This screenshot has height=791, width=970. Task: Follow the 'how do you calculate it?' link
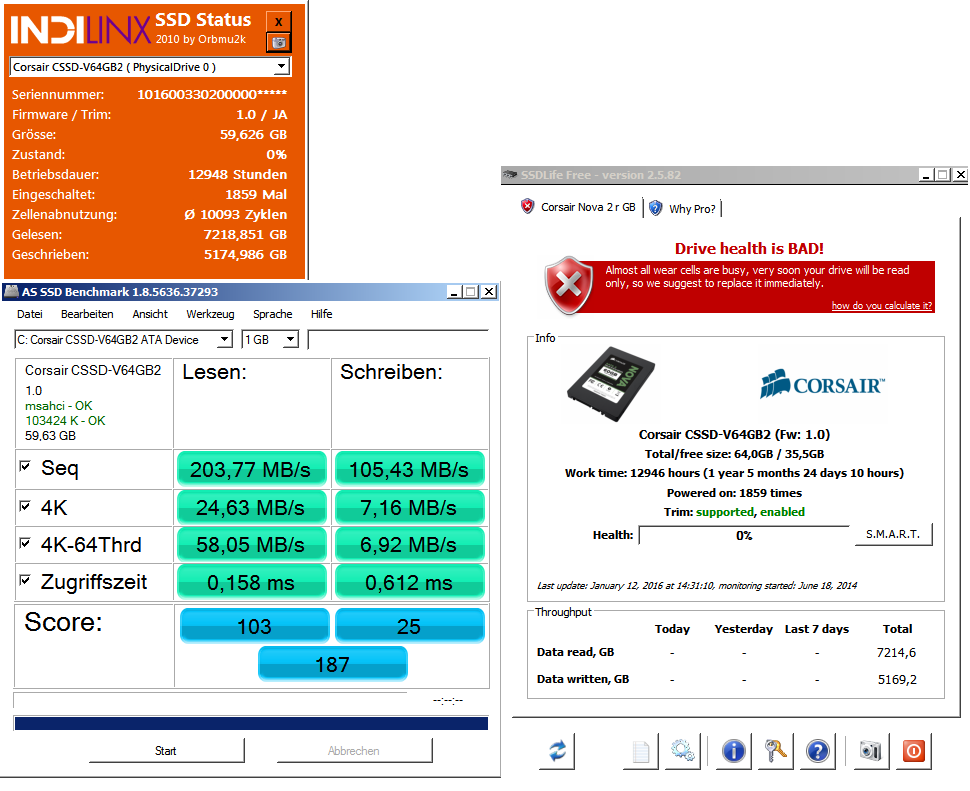(882, 306)
